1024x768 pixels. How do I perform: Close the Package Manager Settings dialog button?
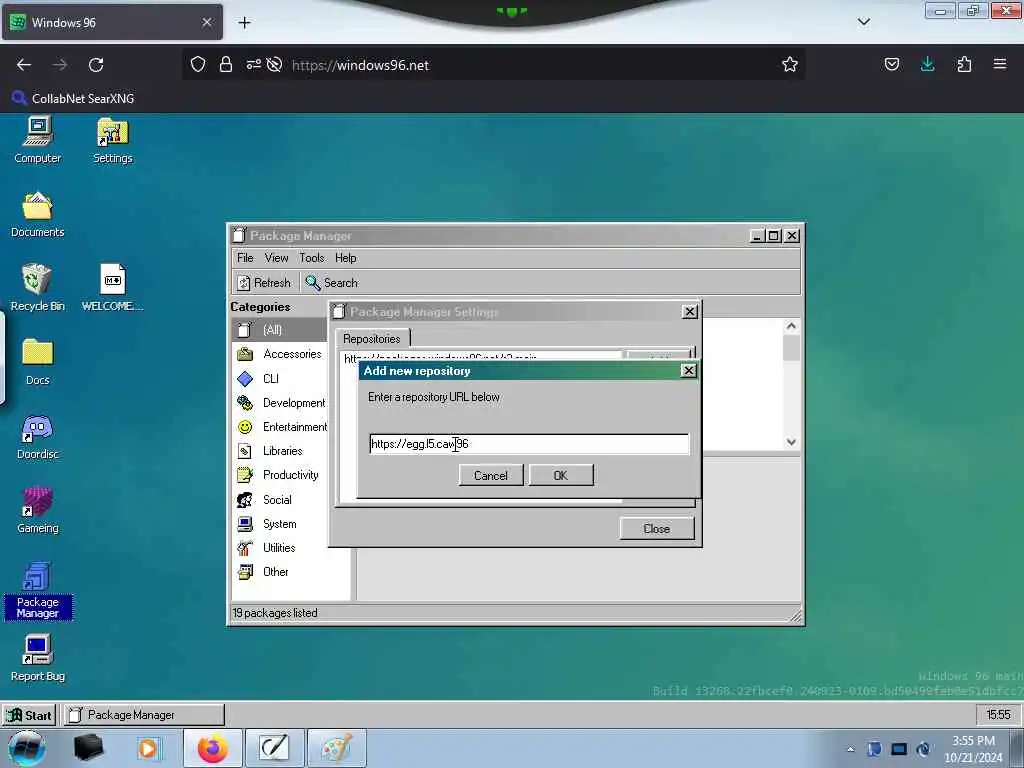656,529
